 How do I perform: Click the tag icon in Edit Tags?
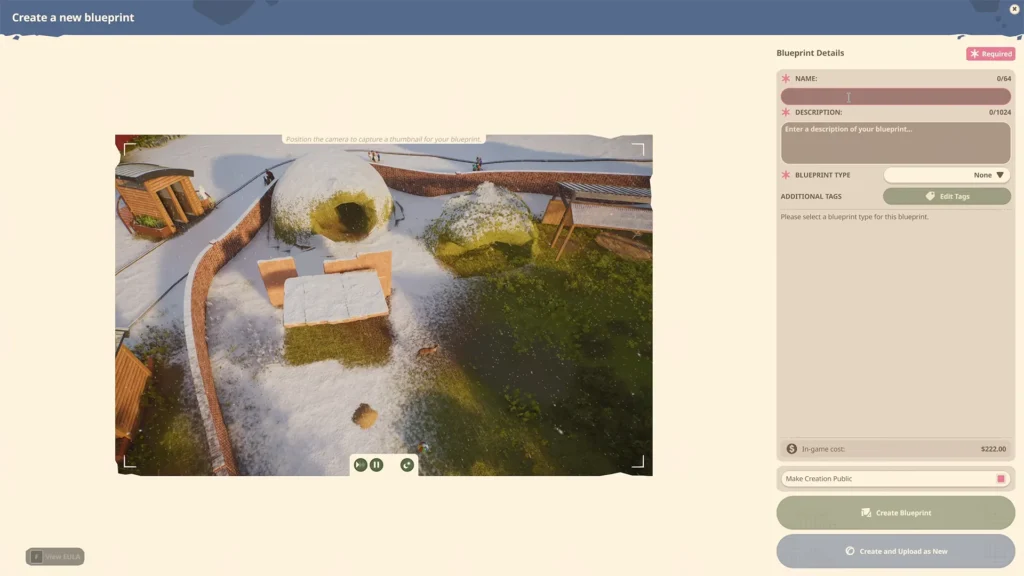point(930,196)
